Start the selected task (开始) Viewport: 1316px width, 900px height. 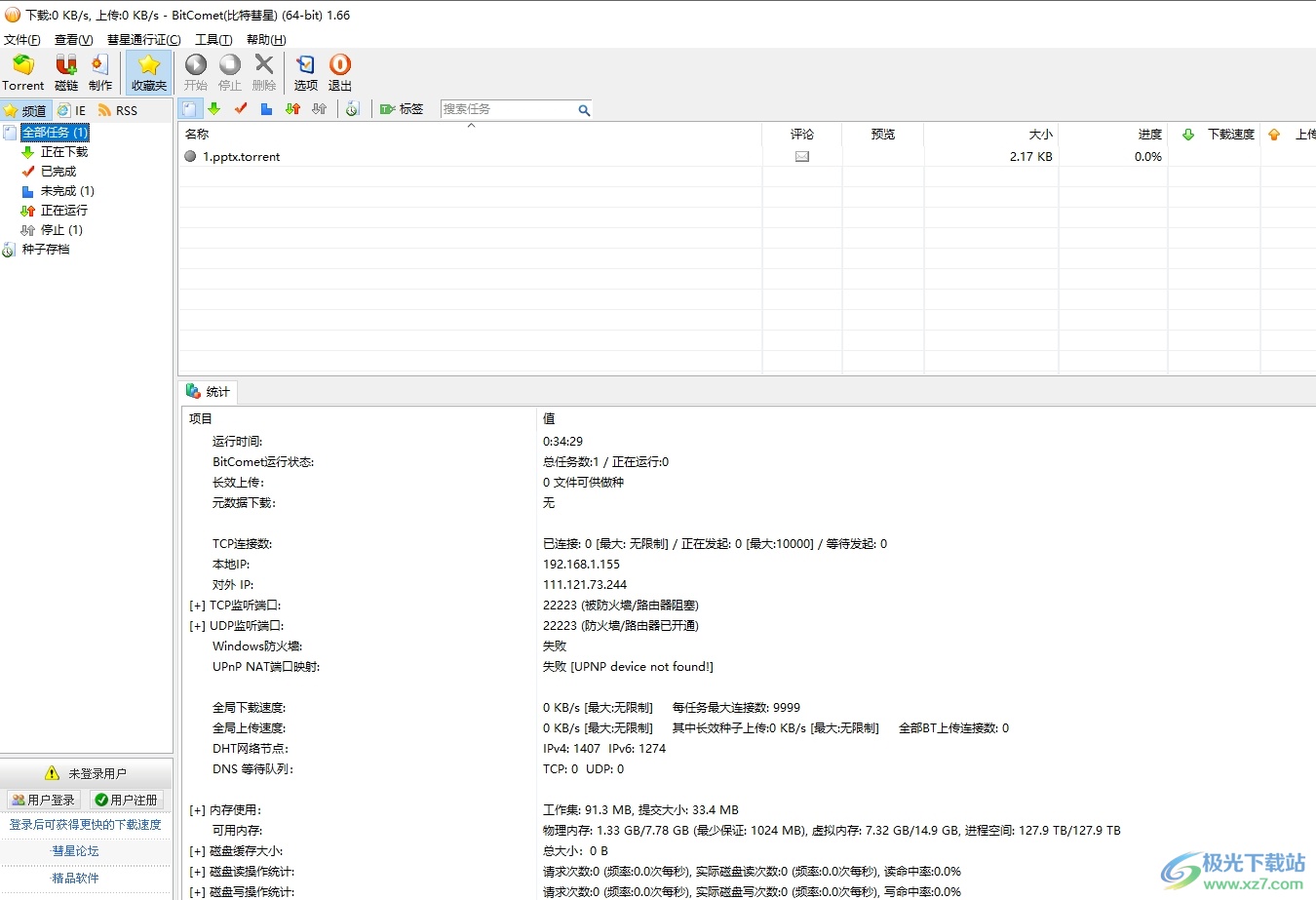tap(196, 73)
